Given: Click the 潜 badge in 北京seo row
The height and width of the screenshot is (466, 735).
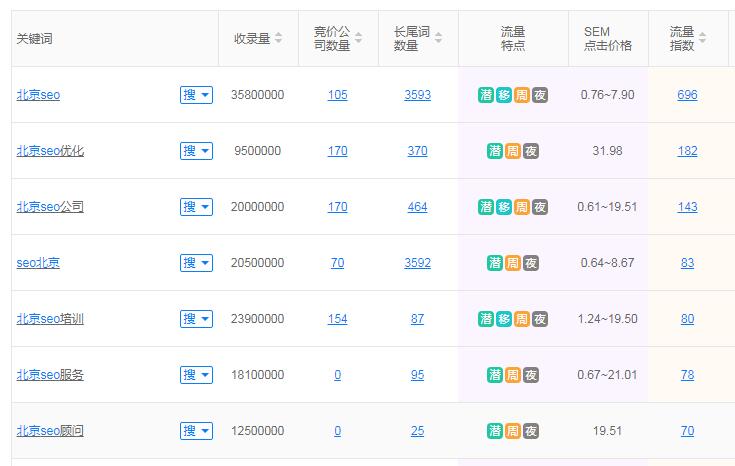Looking at the screenshot, I should 486,95.
